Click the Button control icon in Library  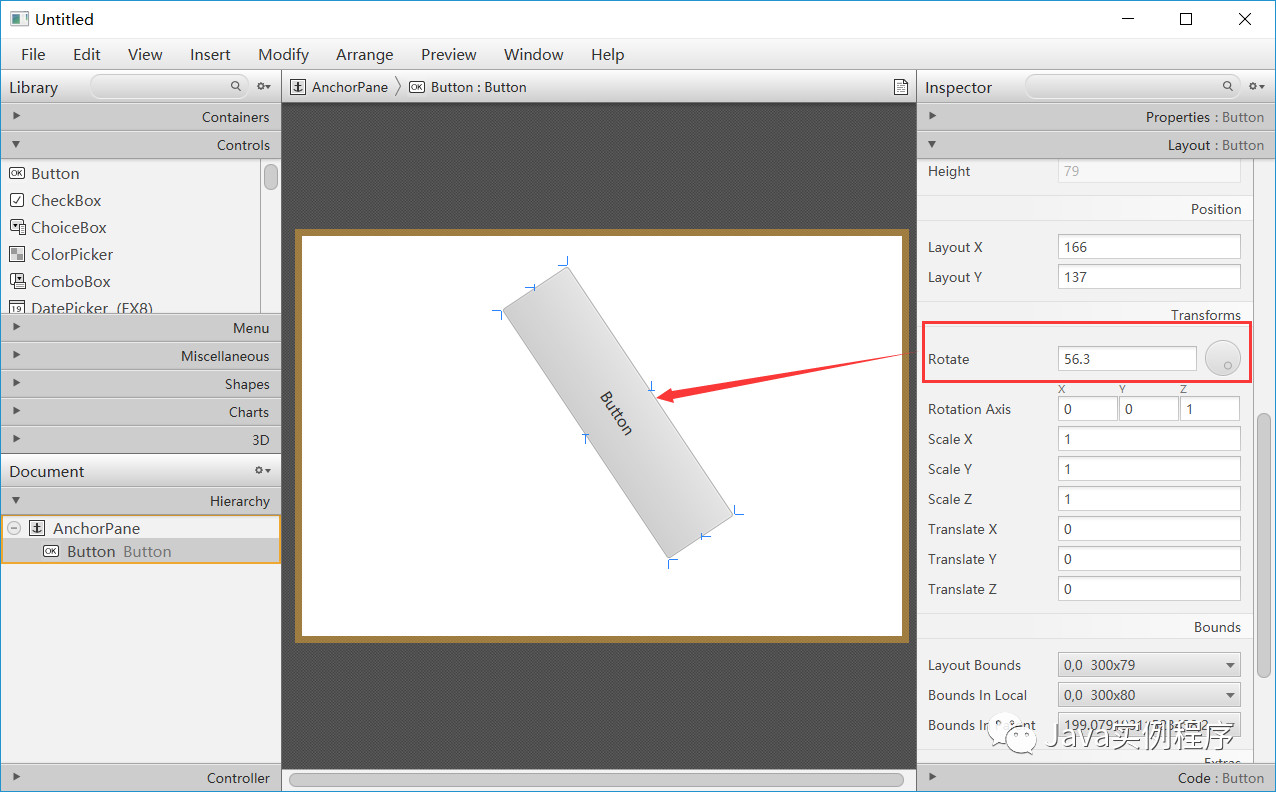click(x=16, y=173)
